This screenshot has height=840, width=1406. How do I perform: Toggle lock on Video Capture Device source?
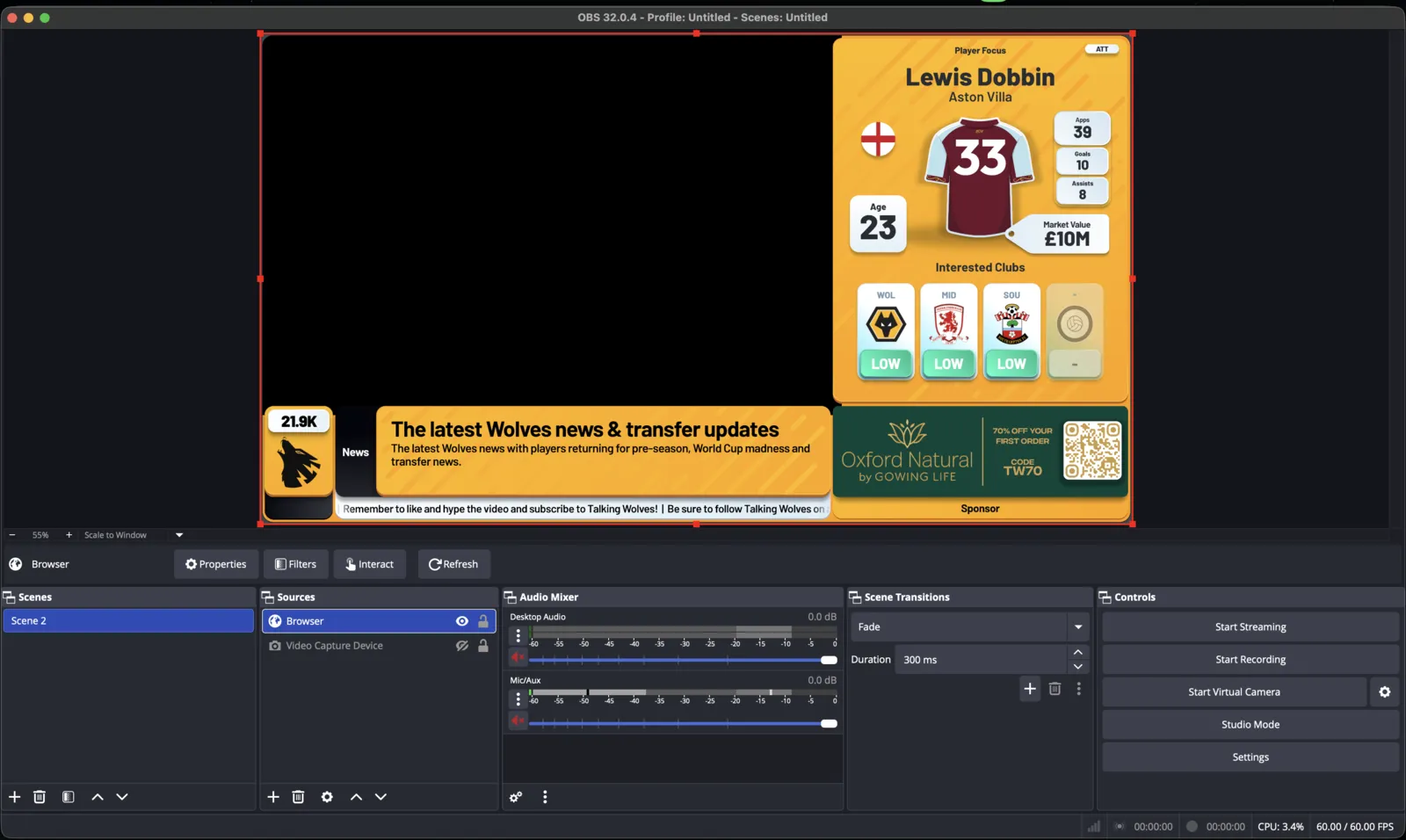(483, 646)
